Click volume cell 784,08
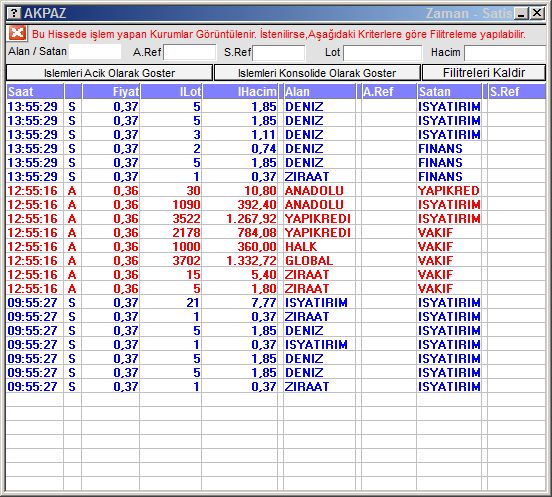Image resolution: width=552 pixels, height=497 pixels. click(257, 233)
